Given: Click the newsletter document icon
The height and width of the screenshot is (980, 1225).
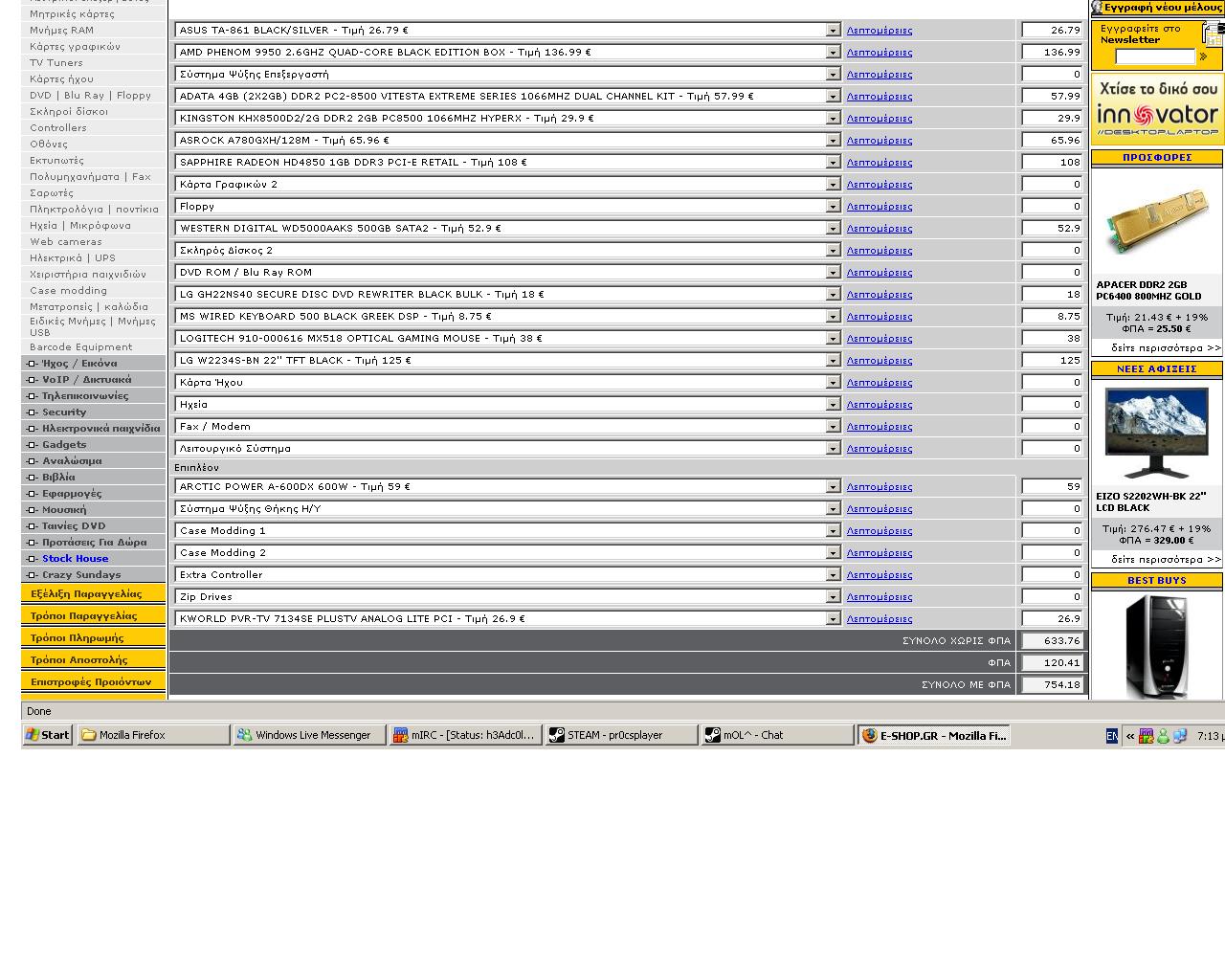Looking at the screenshot, I should (x=1214, y=33).
